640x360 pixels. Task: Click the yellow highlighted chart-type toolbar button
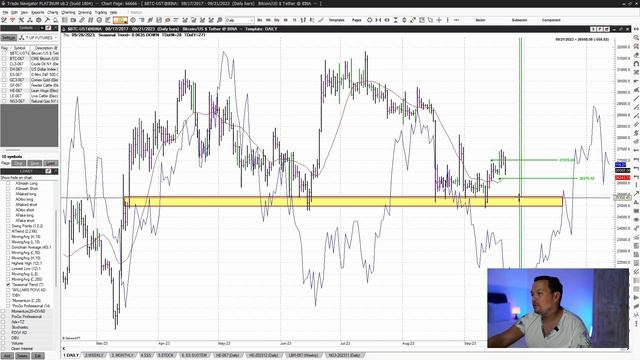pos(120,20)
